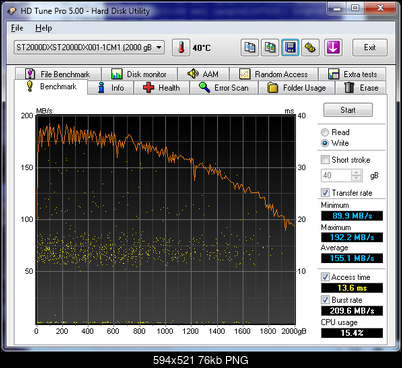Click the copy text to clipboard icon
The width and height of the screenshot is (402, 368).
[x=250, y=48]
